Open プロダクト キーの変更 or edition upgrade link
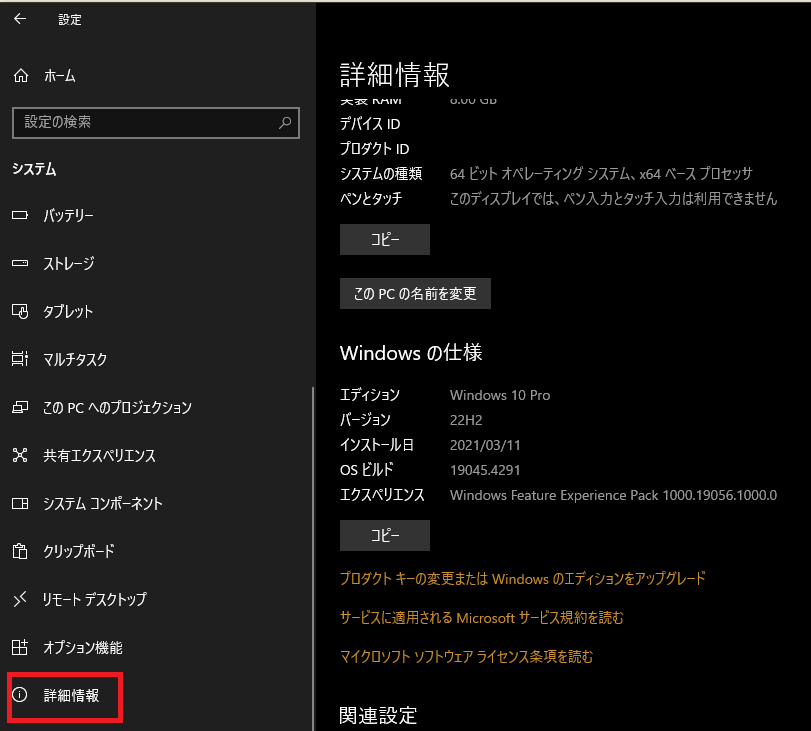The width and height of the screenshot is (811, 731). (x=522, y=578)
